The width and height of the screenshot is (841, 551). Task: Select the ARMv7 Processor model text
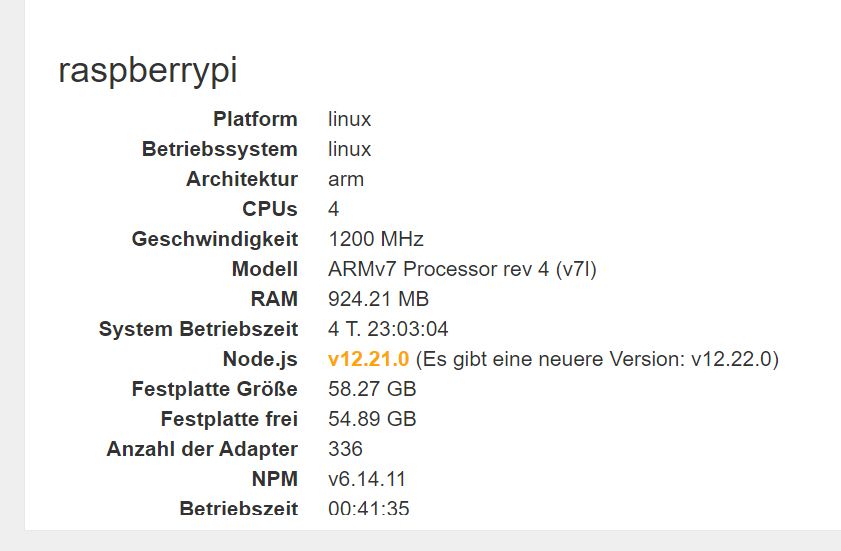[462, 269]
